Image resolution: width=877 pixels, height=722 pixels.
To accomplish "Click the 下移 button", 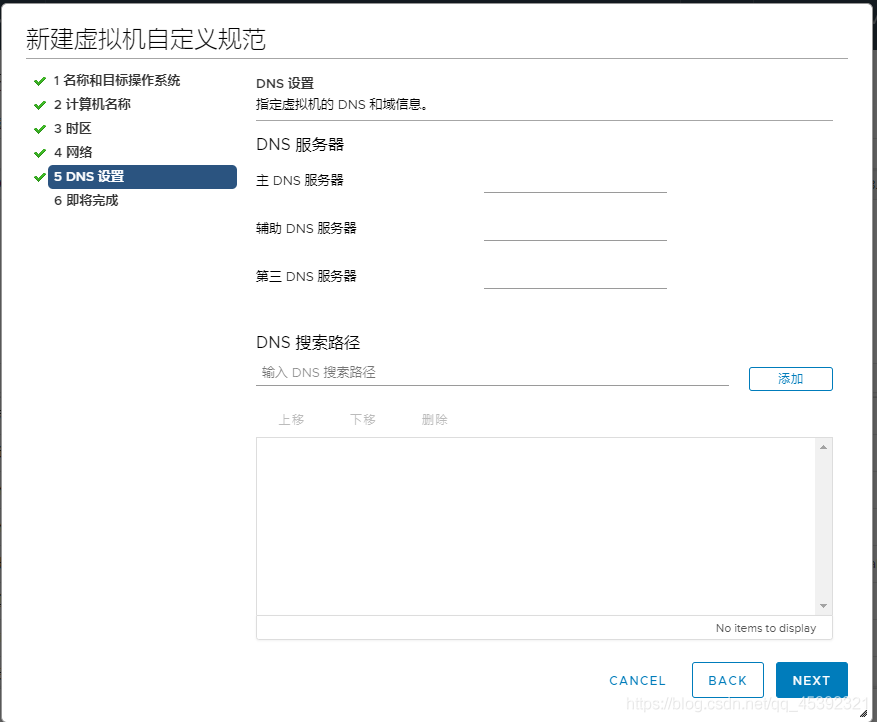I will [363, 420].
